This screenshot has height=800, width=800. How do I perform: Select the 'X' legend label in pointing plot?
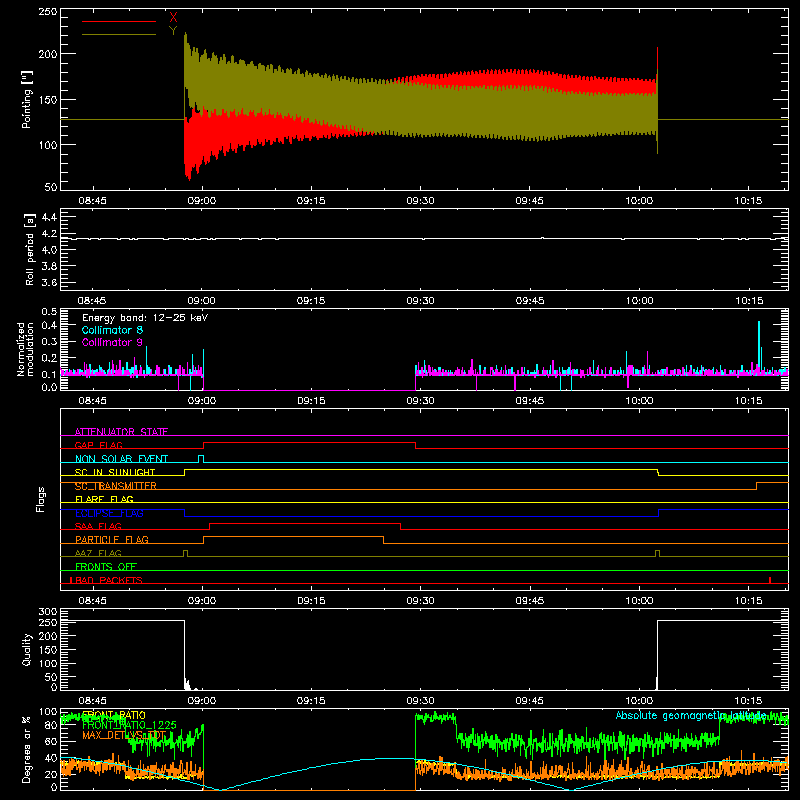pos(173,17)
